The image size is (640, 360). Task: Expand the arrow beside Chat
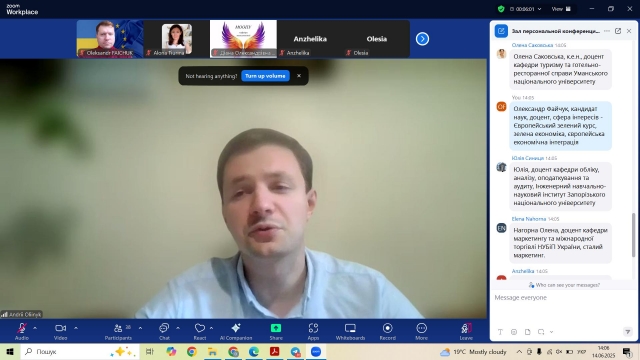178,328
